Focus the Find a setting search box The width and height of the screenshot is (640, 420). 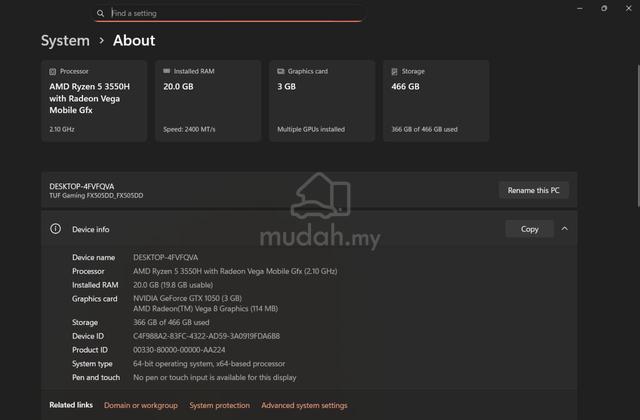click(228, 13)
